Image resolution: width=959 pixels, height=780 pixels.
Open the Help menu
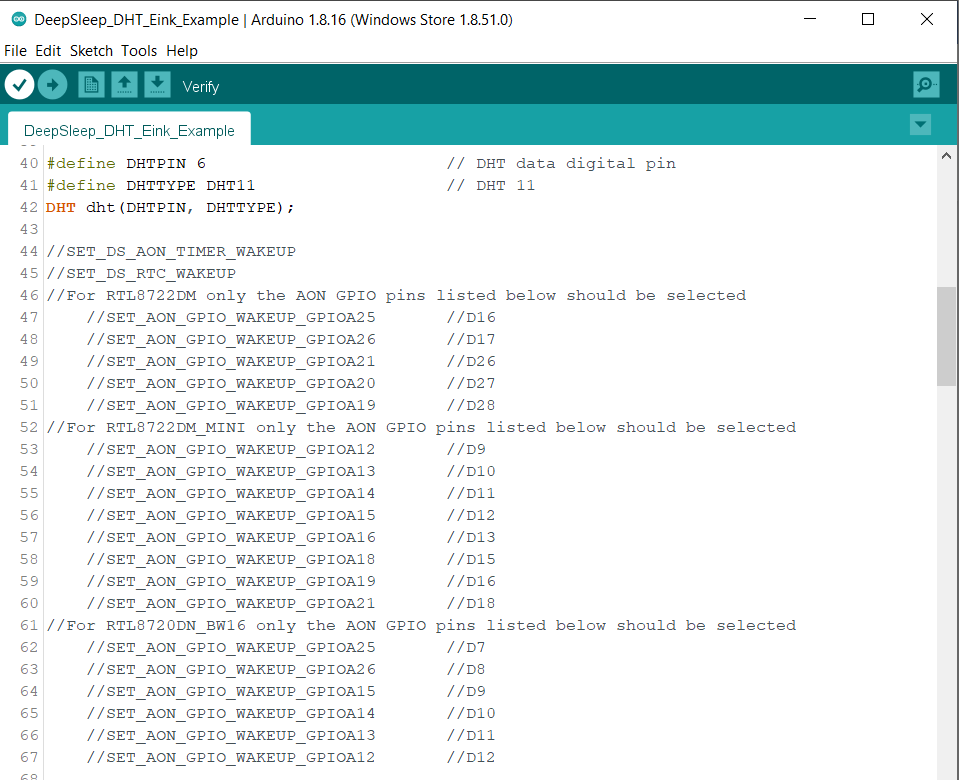point(182,51)
